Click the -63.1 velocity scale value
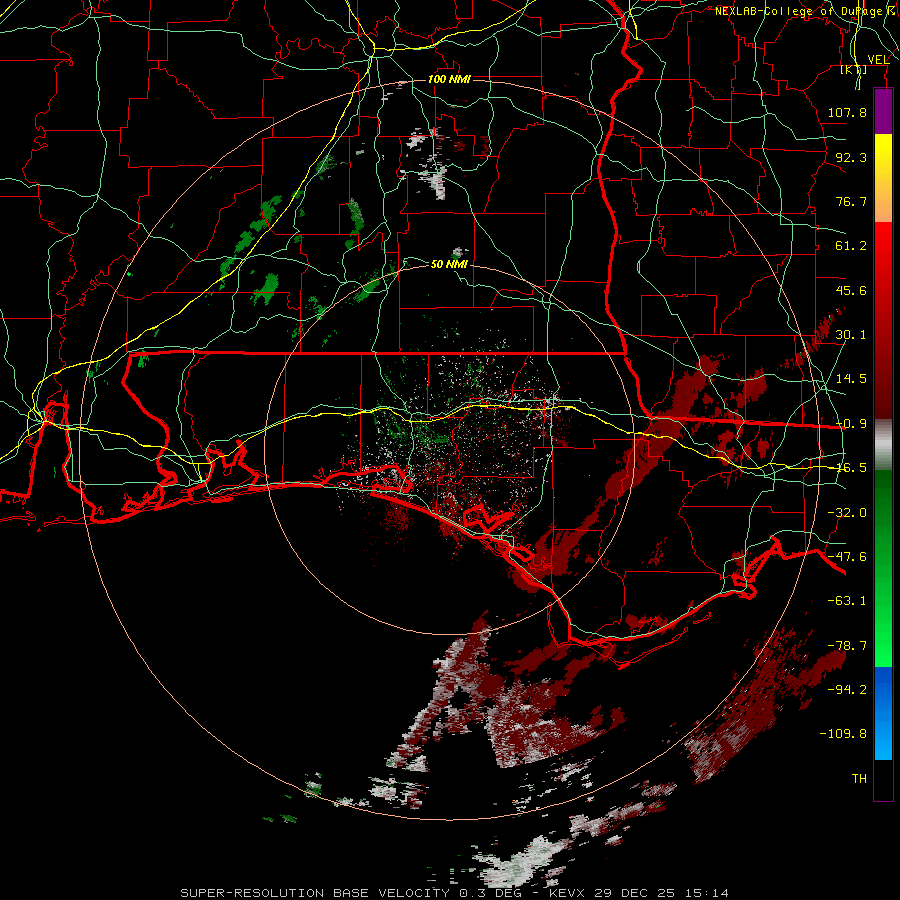Image resolution: width=900 pixels, height=900 pixels. [847, 601]
